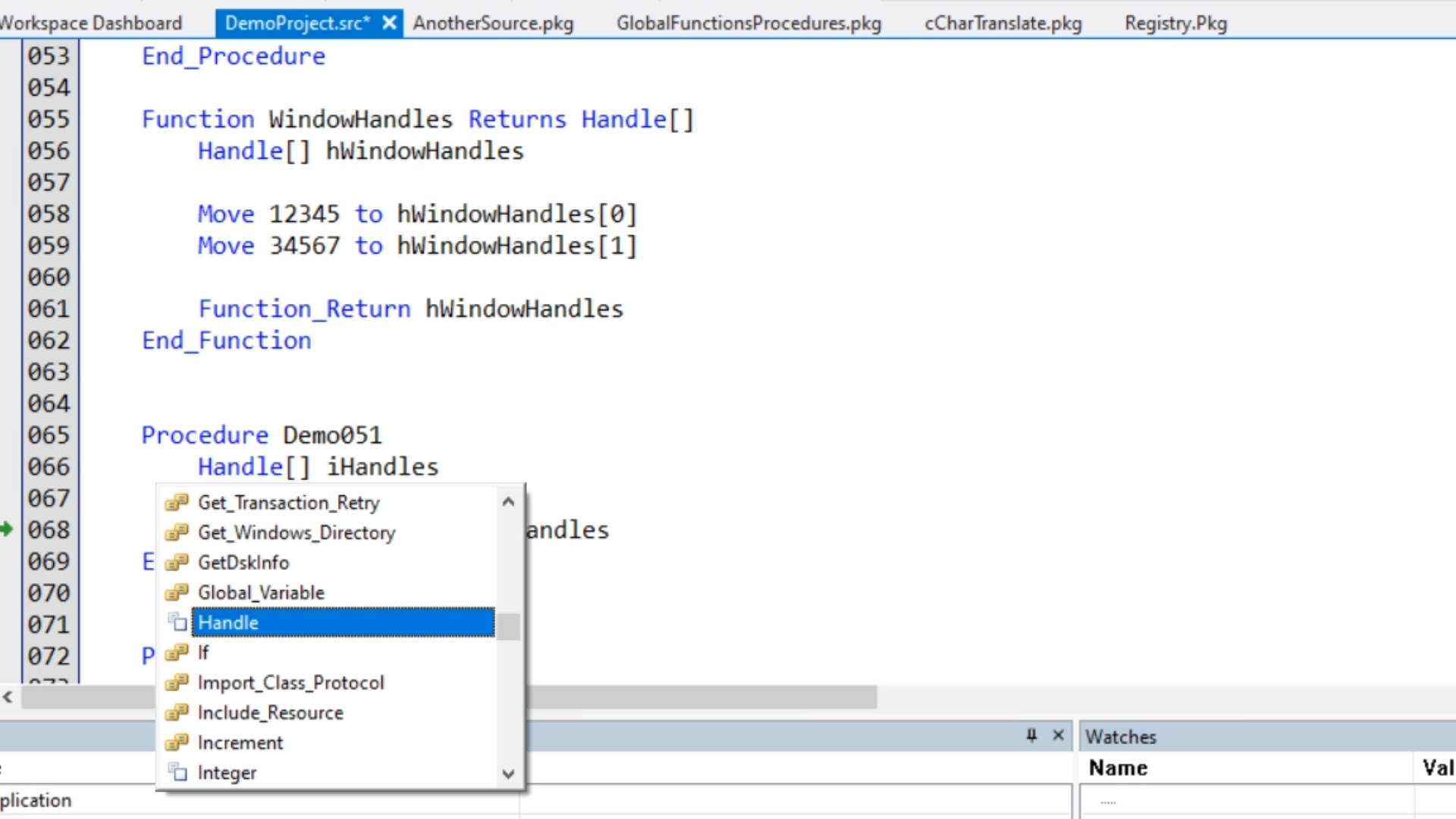Click the Get_Transaction_Retry command icon
This screenshot has width=1456, height=819.
177,503
